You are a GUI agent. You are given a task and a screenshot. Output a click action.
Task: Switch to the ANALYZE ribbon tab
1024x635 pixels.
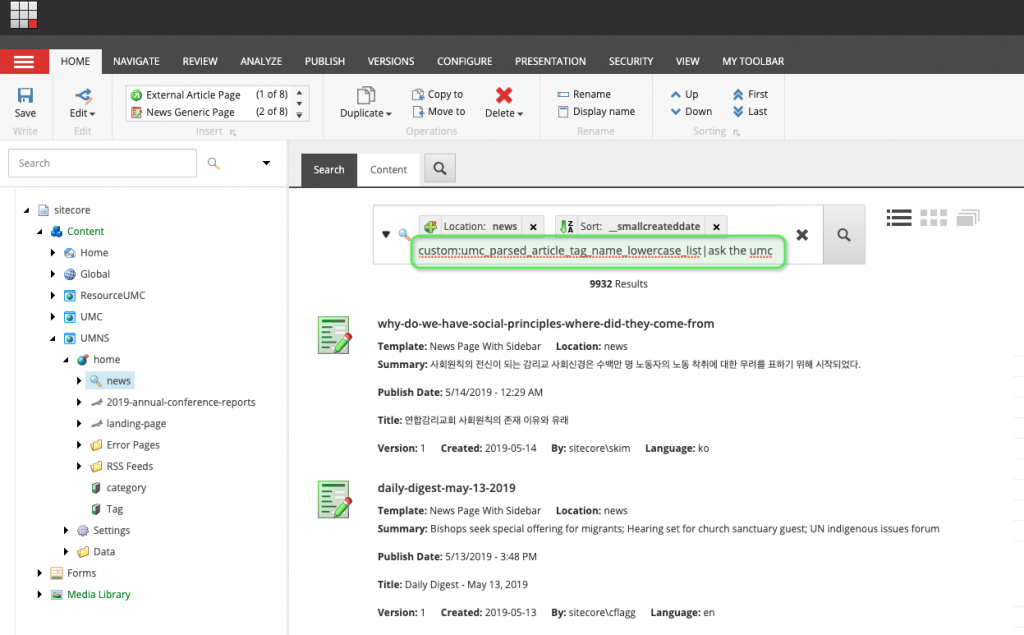coord(261,61)
